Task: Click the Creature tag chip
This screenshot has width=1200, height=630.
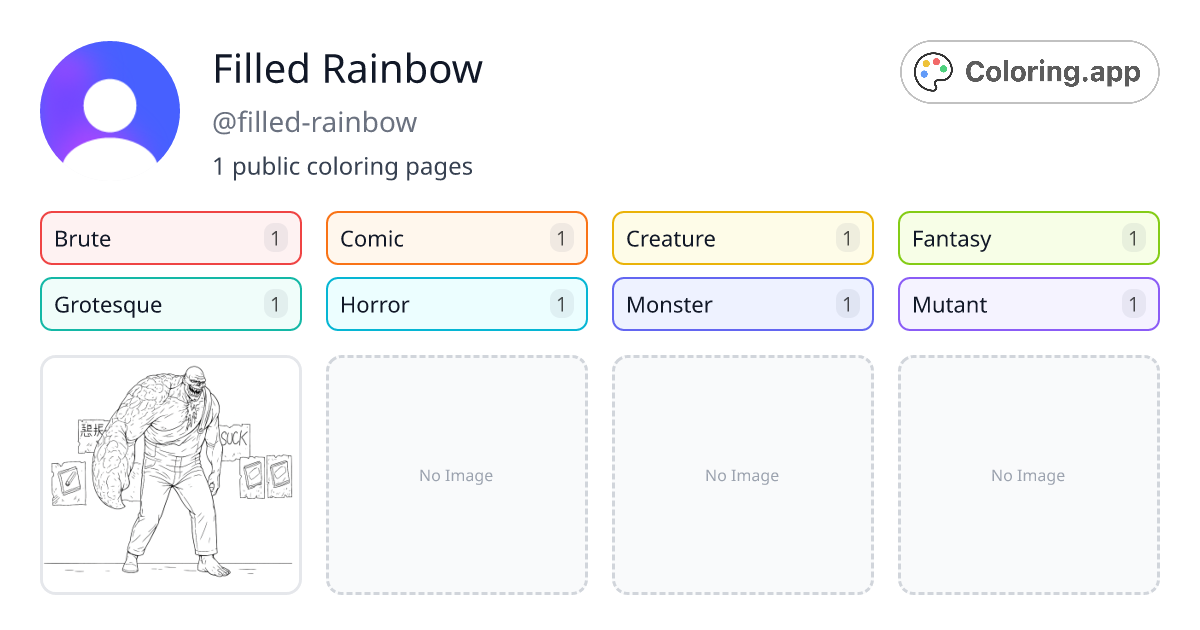Action: coord(742,238)
